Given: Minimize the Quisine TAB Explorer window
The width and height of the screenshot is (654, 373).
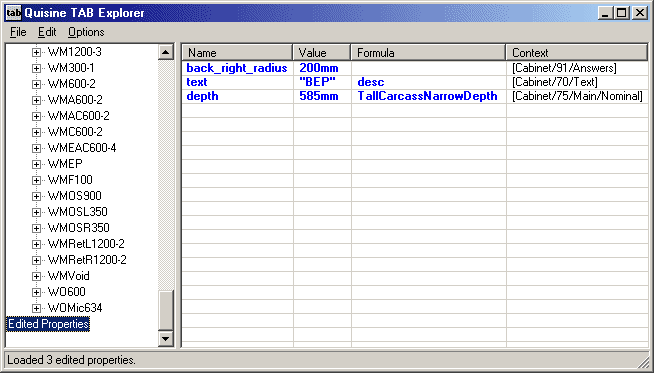Looking at the screenshot, I should [x=606, y=13].
